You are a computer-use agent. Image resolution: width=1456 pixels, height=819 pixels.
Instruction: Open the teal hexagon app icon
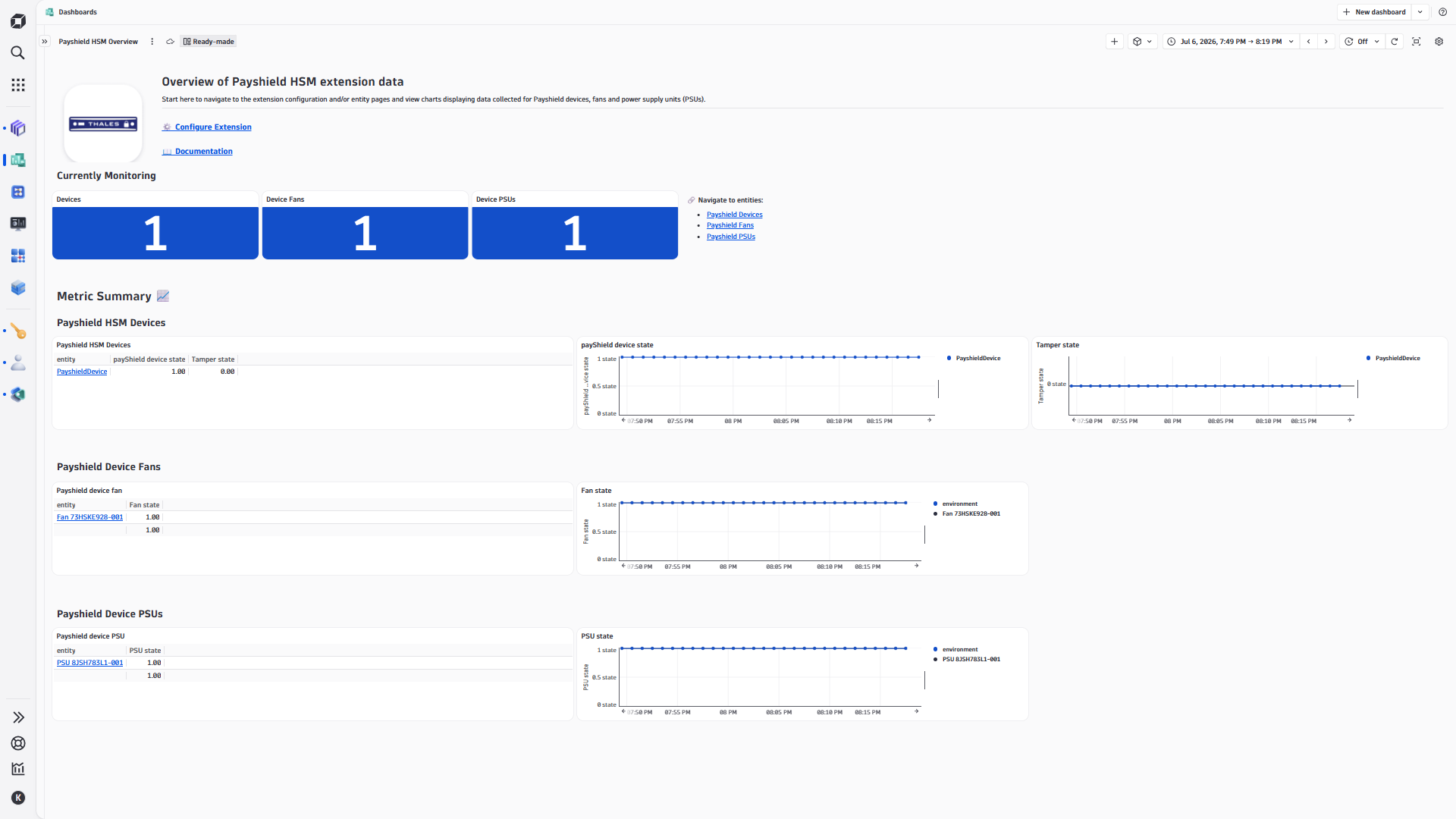(18, 394)
